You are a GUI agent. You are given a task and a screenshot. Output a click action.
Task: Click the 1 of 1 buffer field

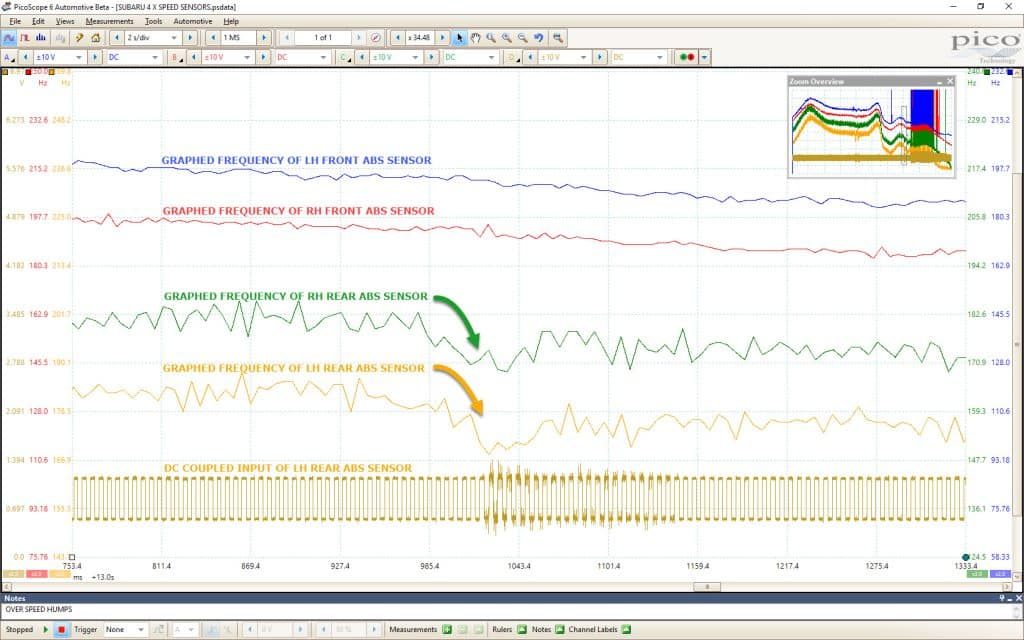pos(323,38)
